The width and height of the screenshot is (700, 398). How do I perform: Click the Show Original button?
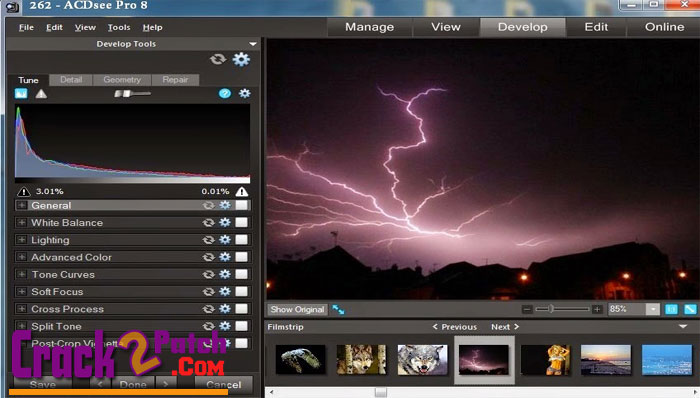click(x=297, y=310)
